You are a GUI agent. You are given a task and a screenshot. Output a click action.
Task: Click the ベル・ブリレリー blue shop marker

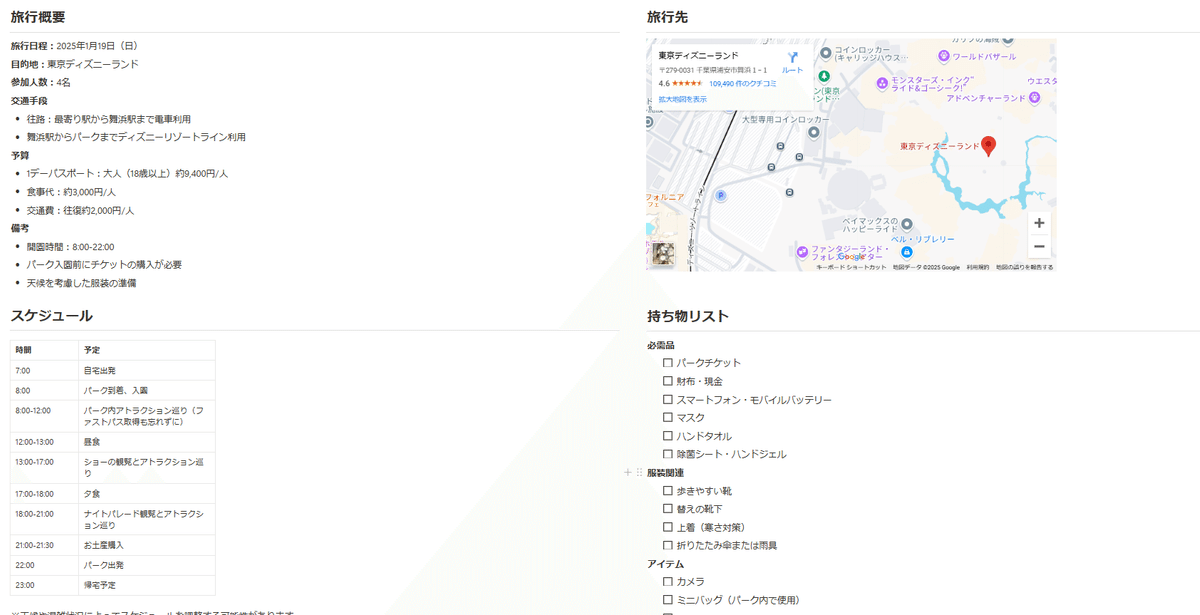coord(907,252)
